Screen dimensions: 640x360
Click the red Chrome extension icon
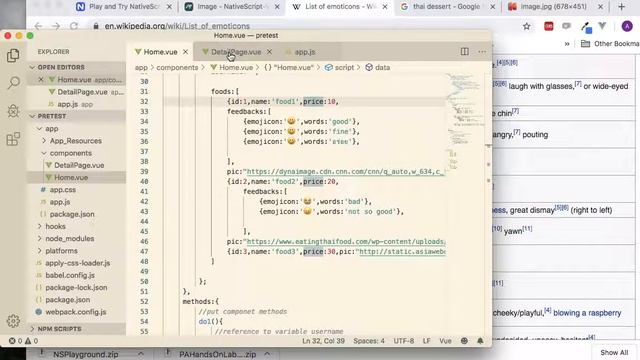click(549, 27)
